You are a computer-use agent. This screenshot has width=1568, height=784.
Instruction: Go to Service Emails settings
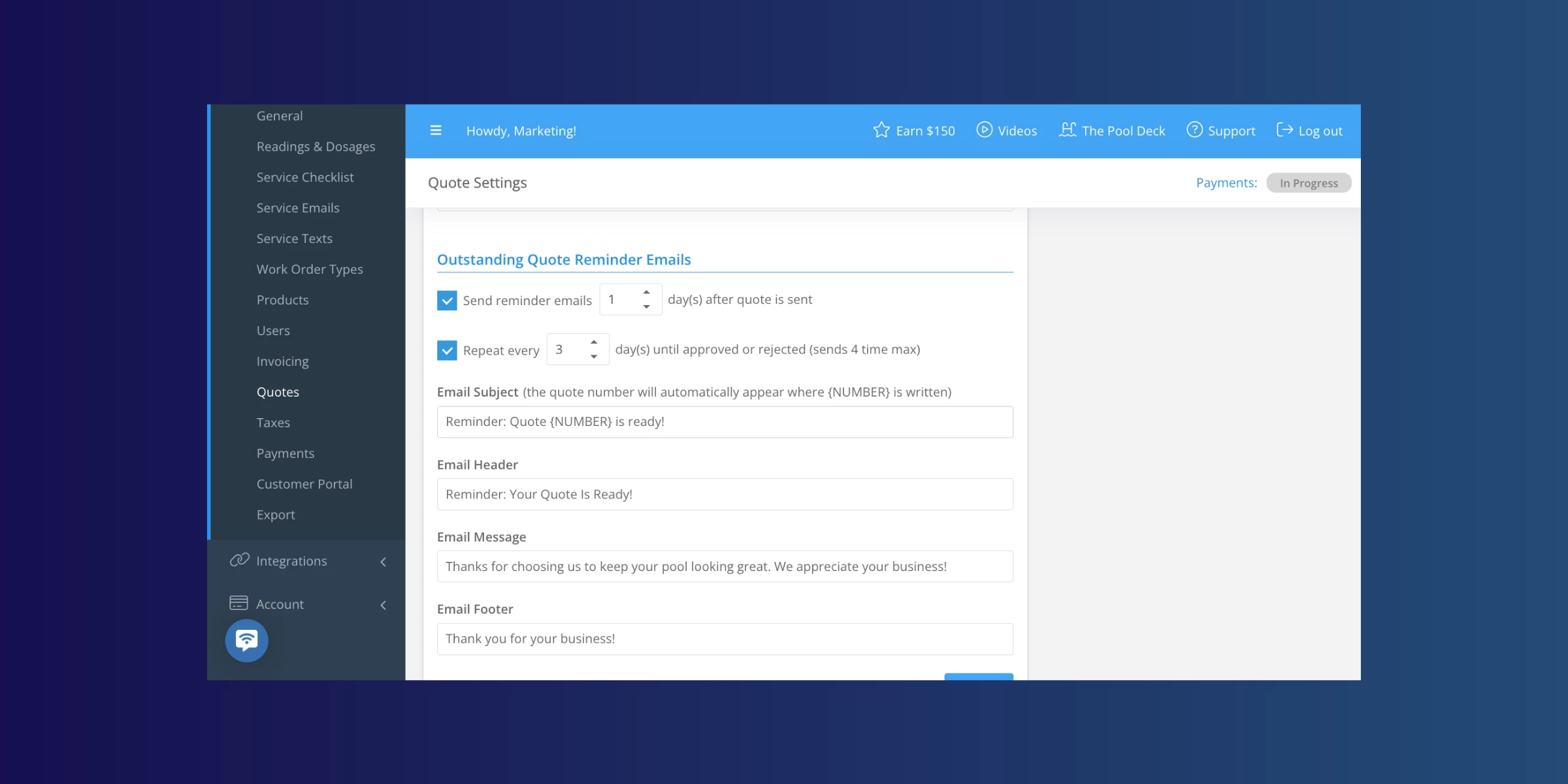pos(297,208)
